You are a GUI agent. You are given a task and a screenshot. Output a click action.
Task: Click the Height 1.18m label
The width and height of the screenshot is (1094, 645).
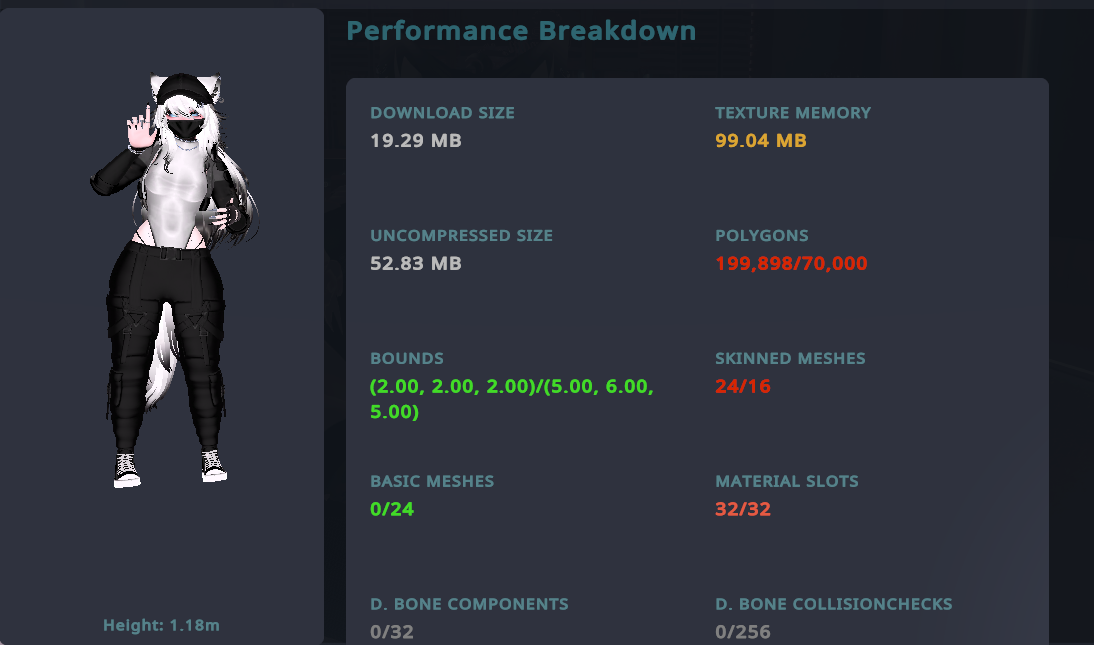(x=161, y=626)
